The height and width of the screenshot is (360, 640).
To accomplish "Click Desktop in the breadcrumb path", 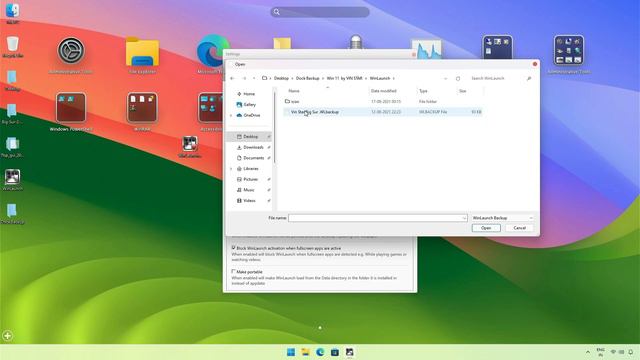I will tap(281, 78).
